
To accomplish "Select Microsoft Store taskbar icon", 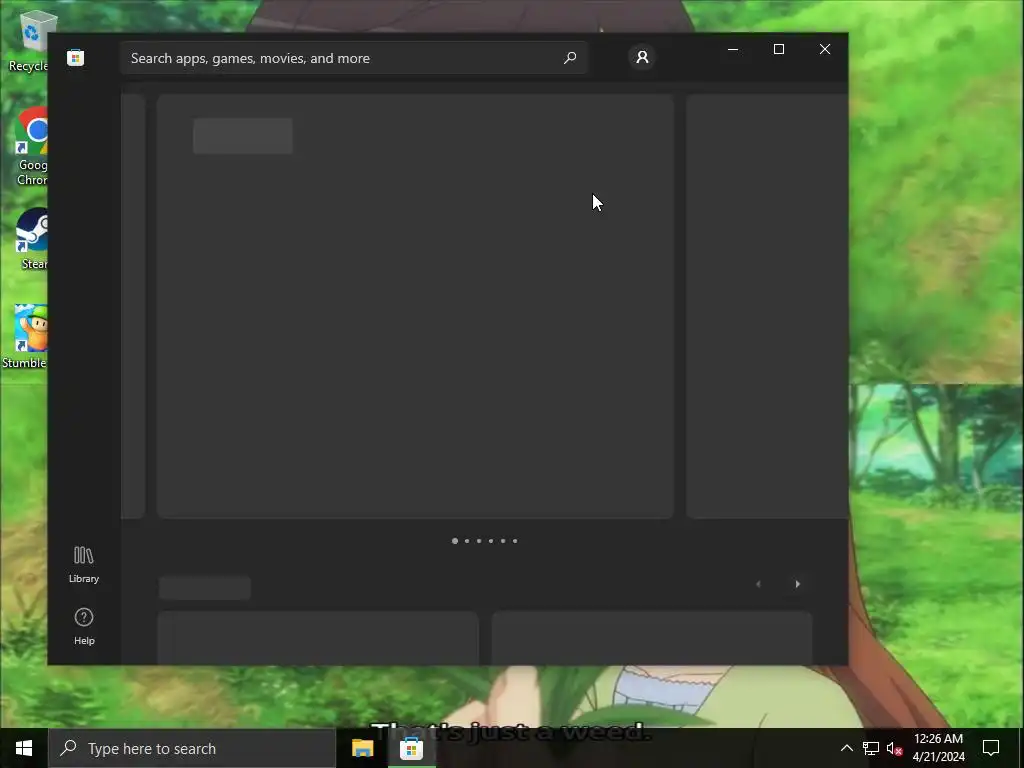I will pos(411,748).
